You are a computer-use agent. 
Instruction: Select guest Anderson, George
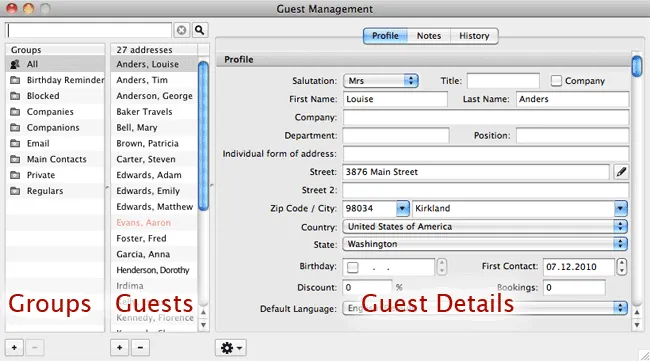coord(154,96)
